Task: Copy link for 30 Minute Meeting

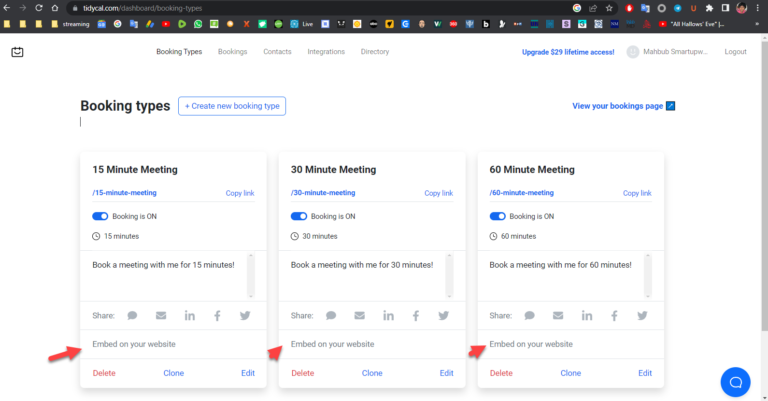Action: coord(439,193)
